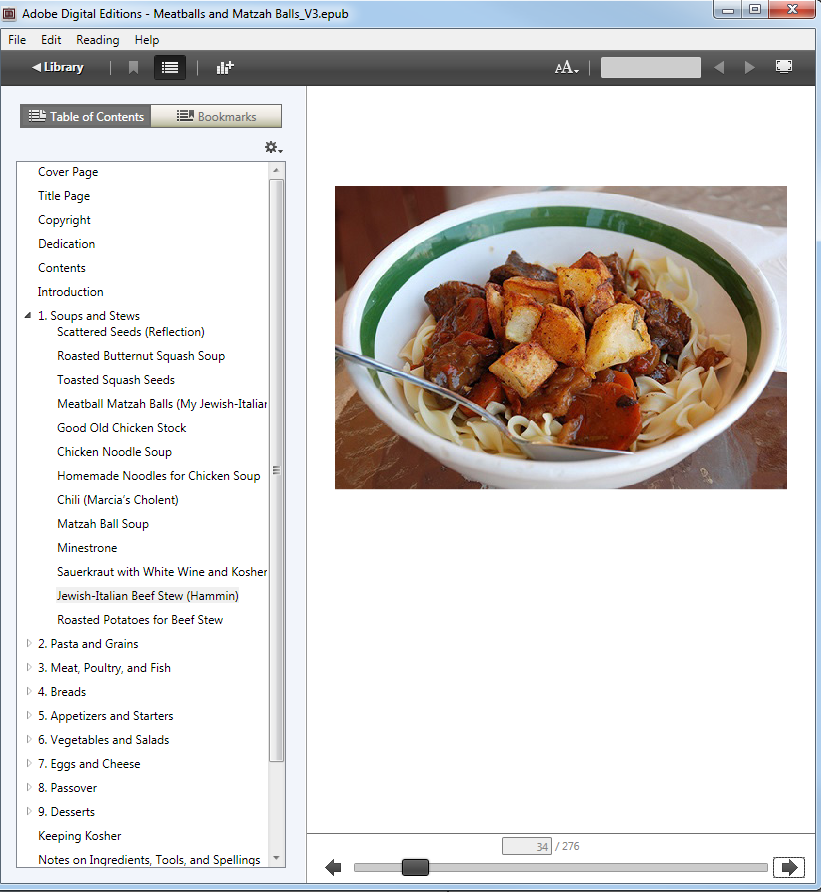
Task: Open the navigation panel gear options
Action: (272, 147)
